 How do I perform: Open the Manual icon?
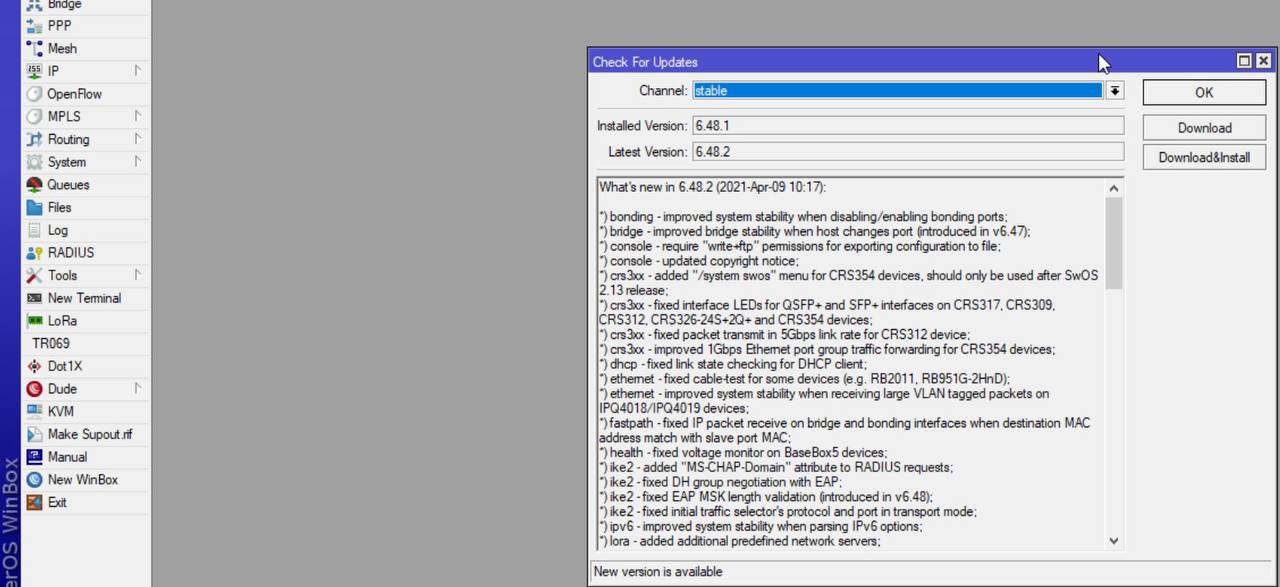pos(34,457)
